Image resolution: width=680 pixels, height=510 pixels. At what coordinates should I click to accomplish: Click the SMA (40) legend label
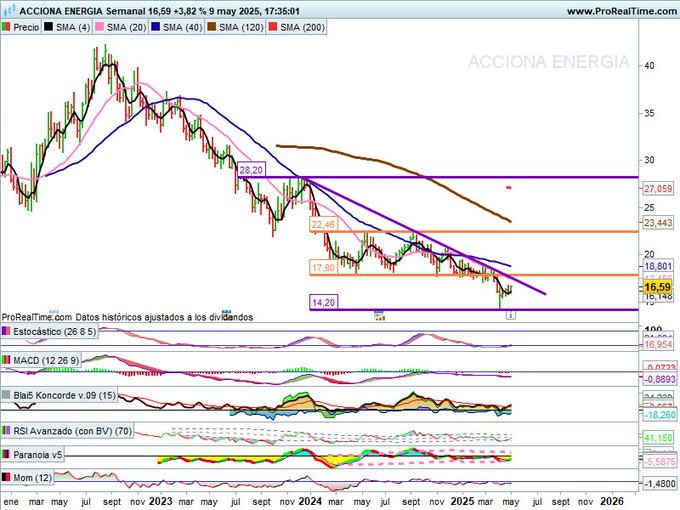pos(183,27)
